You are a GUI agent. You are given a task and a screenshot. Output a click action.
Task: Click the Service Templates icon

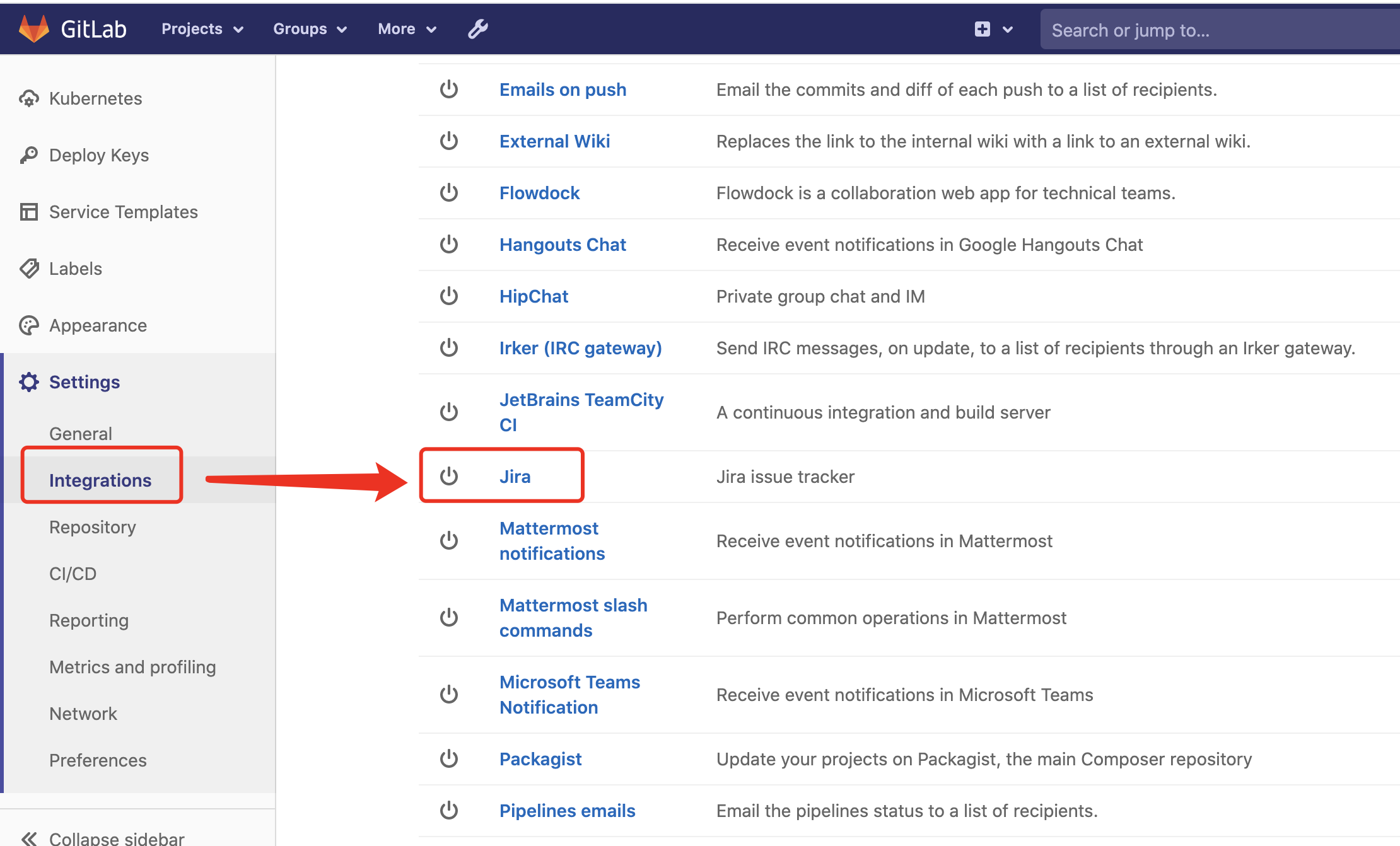(28, 212)
